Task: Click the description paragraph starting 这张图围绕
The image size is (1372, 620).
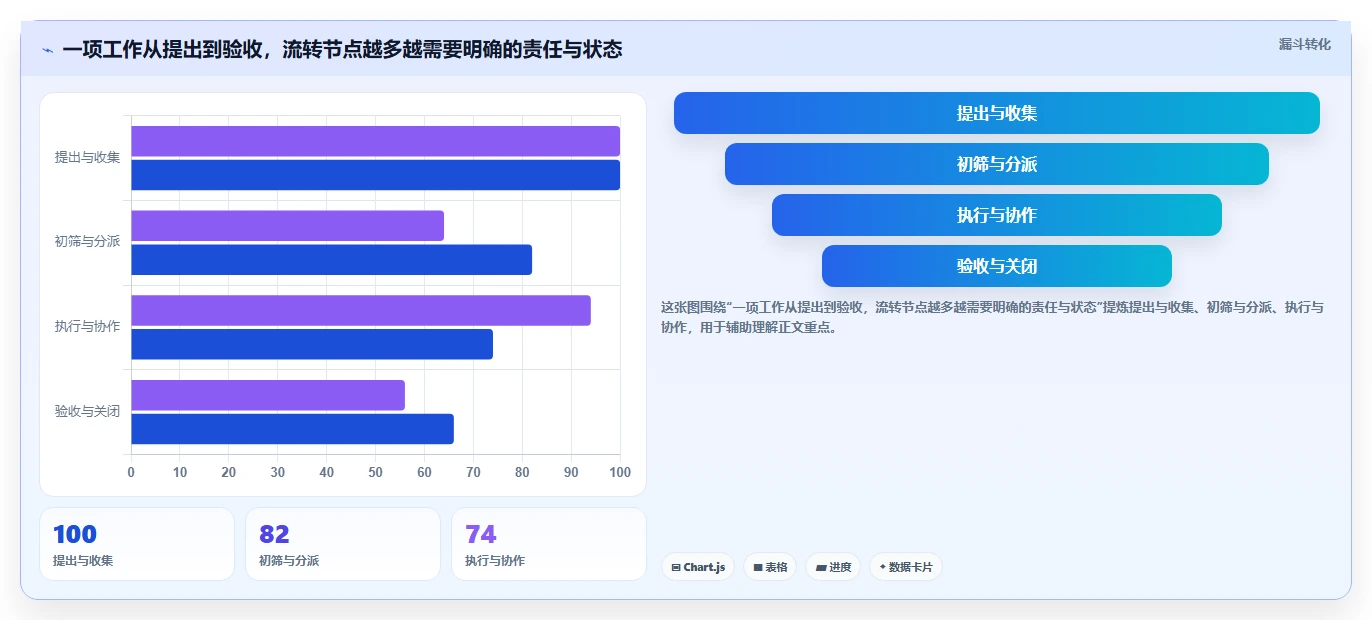Action: (x=992, y=317)
